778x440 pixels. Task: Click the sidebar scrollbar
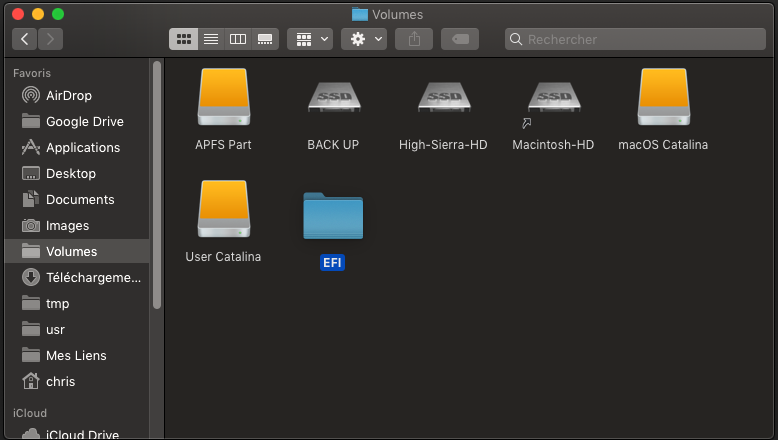[x=157, y=185]
